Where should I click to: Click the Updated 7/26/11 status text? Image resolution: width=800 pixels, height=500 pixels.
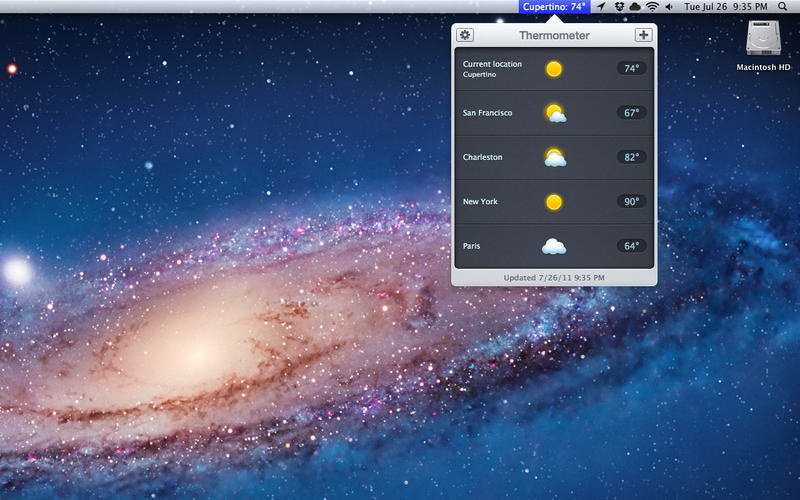(554, 277)
